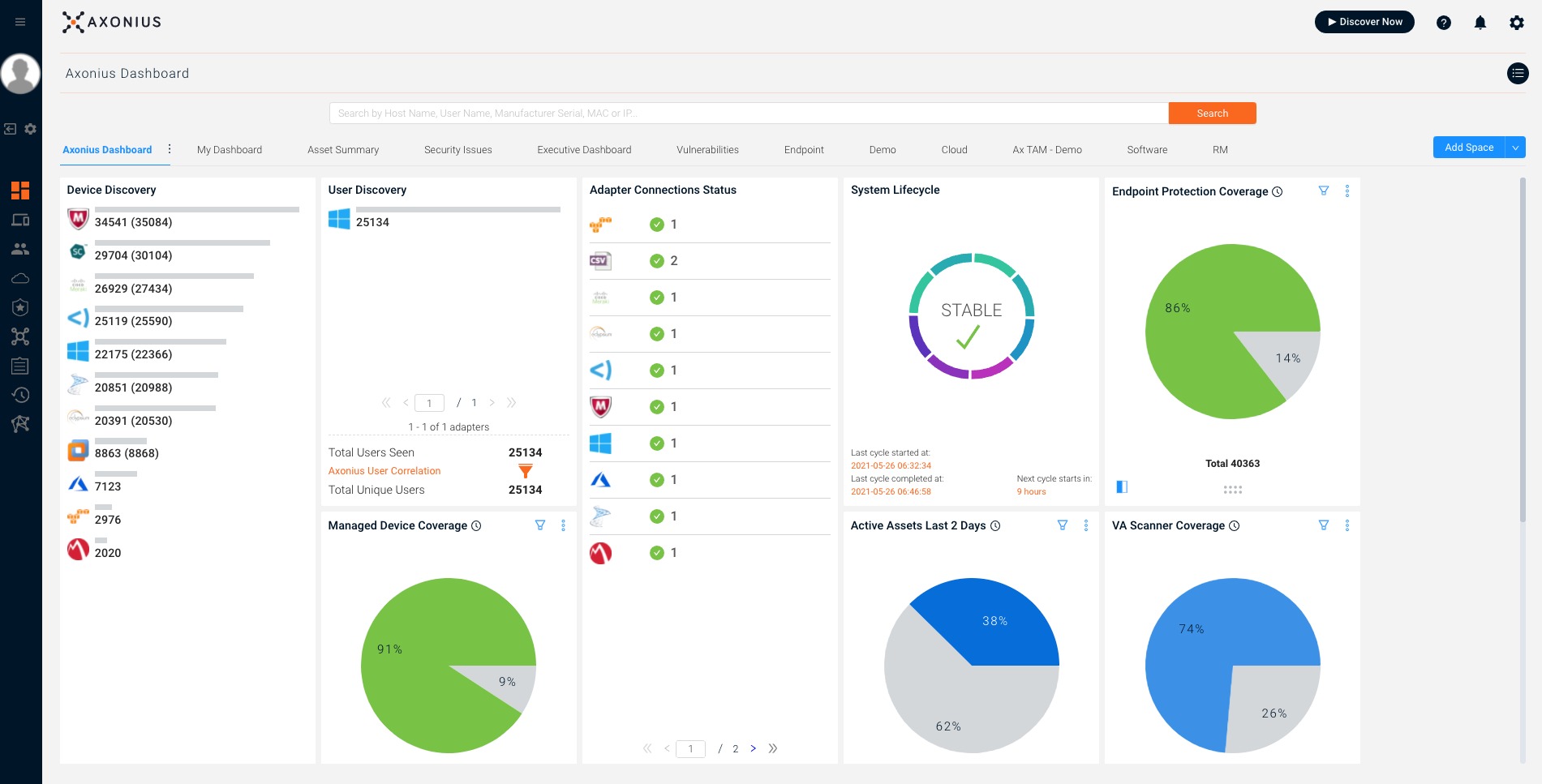Switch to the Executive Dashboard tab

click(583, 150)
